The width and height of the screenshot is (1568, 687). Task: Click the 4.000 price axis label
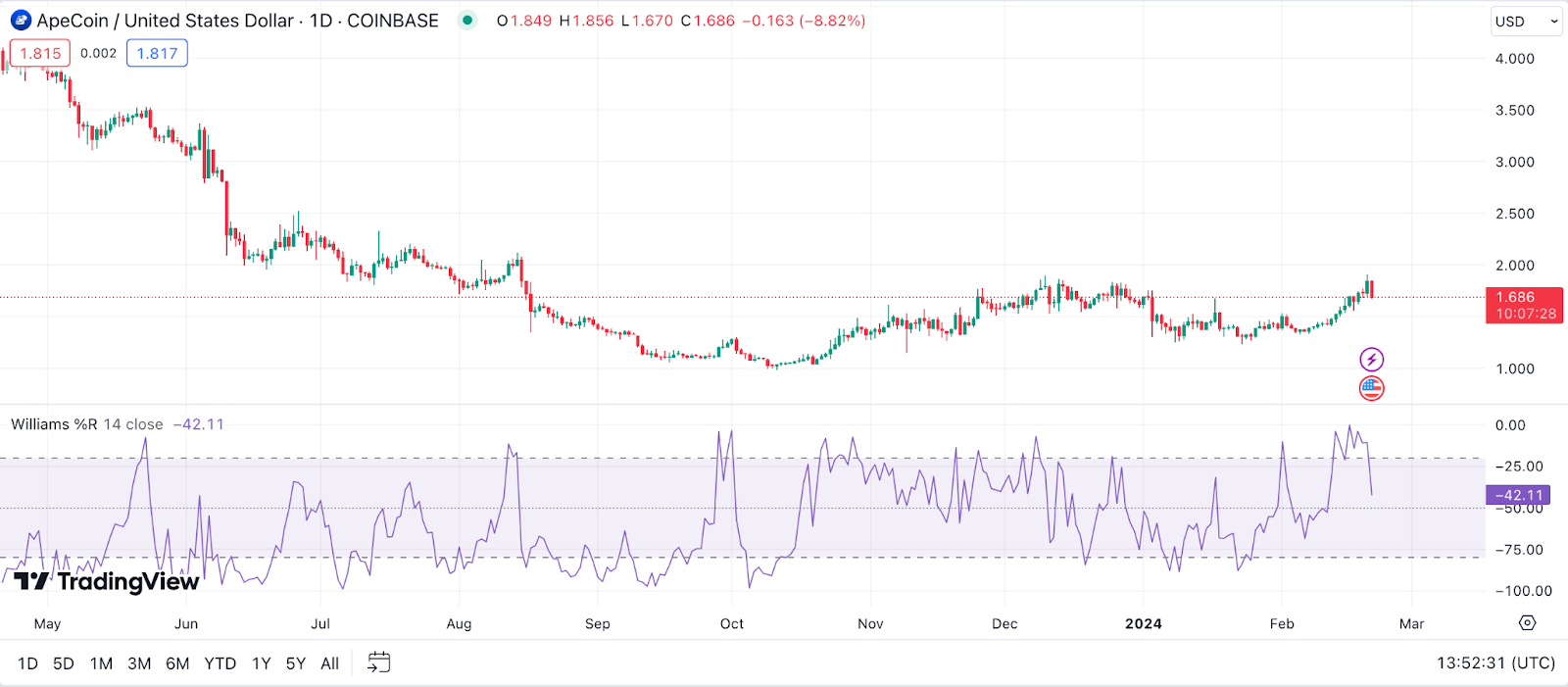[1514, 59]
